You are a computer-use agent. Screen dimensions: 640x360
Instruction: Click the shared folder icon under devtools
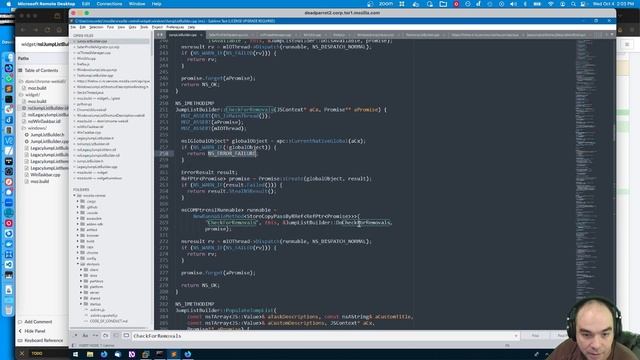(86, 298)
